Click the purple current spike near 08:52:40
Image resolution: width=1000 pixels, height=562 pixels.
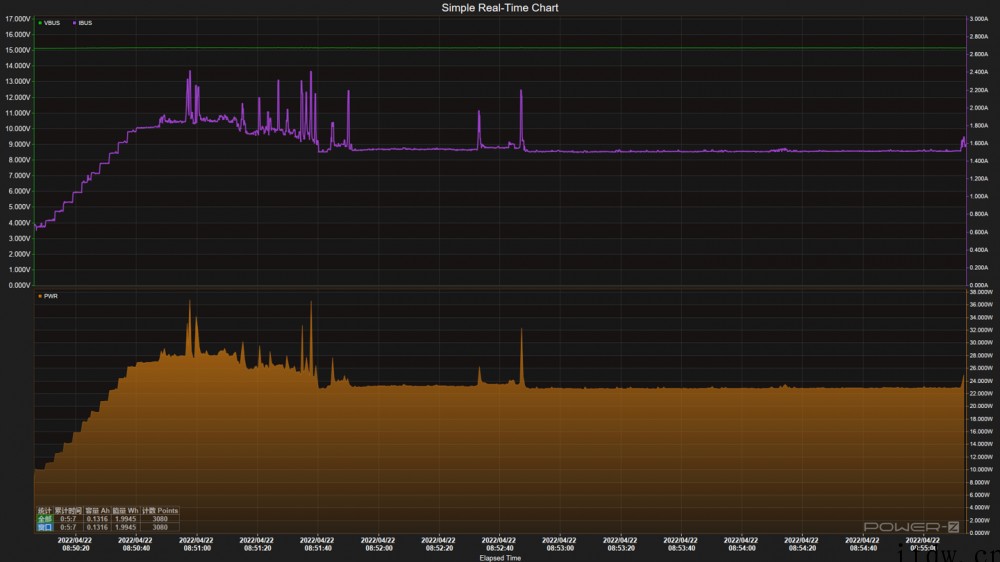point(521,118)
